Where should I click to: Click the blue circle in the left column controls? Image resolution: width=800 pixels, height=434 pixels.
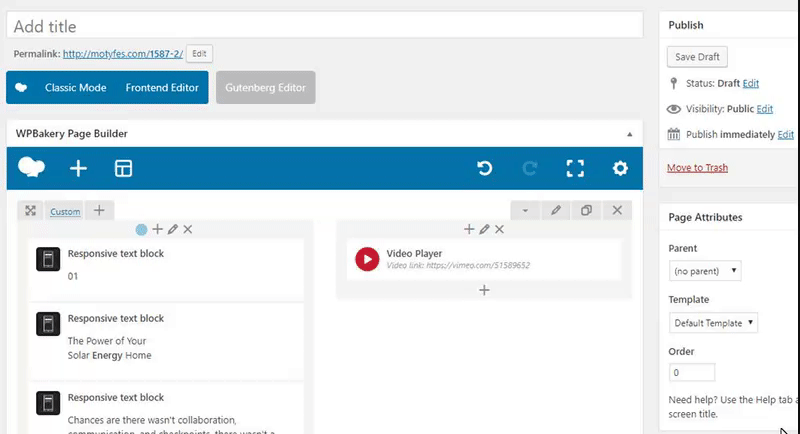pyautogui.click(x=141, y=229)
